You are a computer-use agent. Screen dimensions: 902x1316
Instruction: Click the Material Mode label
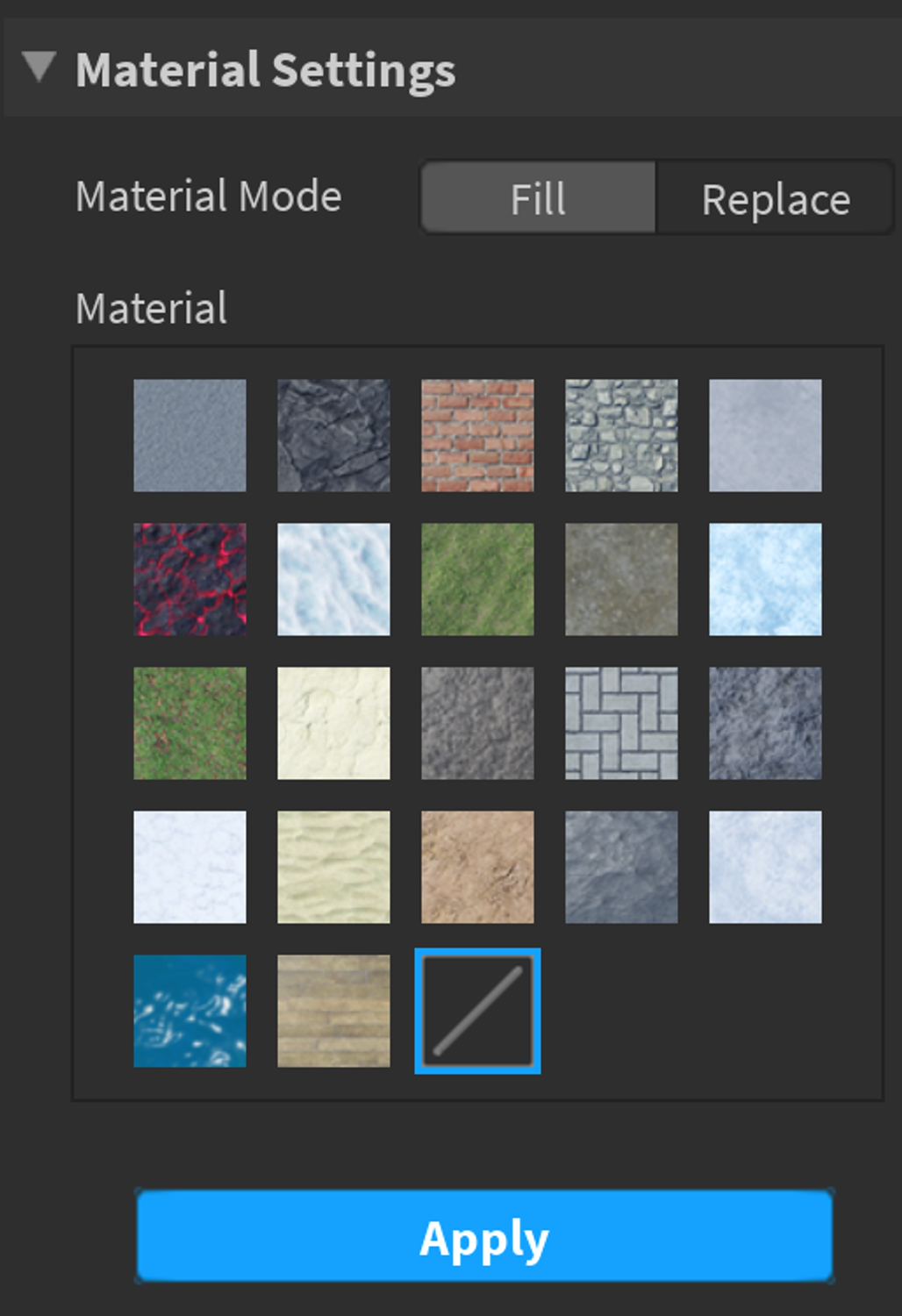(x=209, y=197)
